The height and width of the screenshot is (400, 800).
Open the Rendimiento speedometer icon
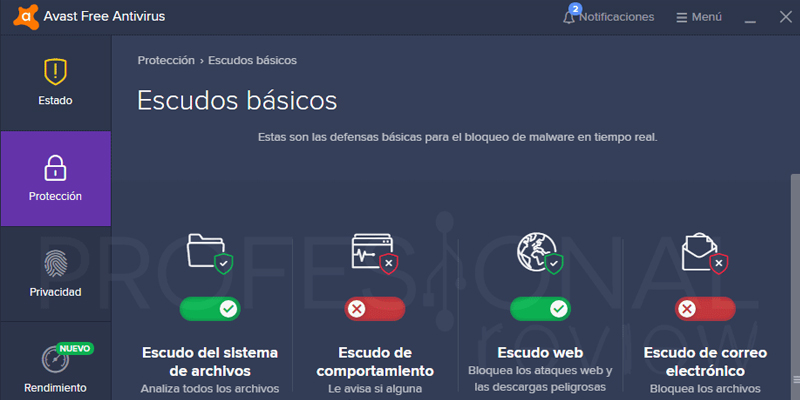(x=55, y=359)
